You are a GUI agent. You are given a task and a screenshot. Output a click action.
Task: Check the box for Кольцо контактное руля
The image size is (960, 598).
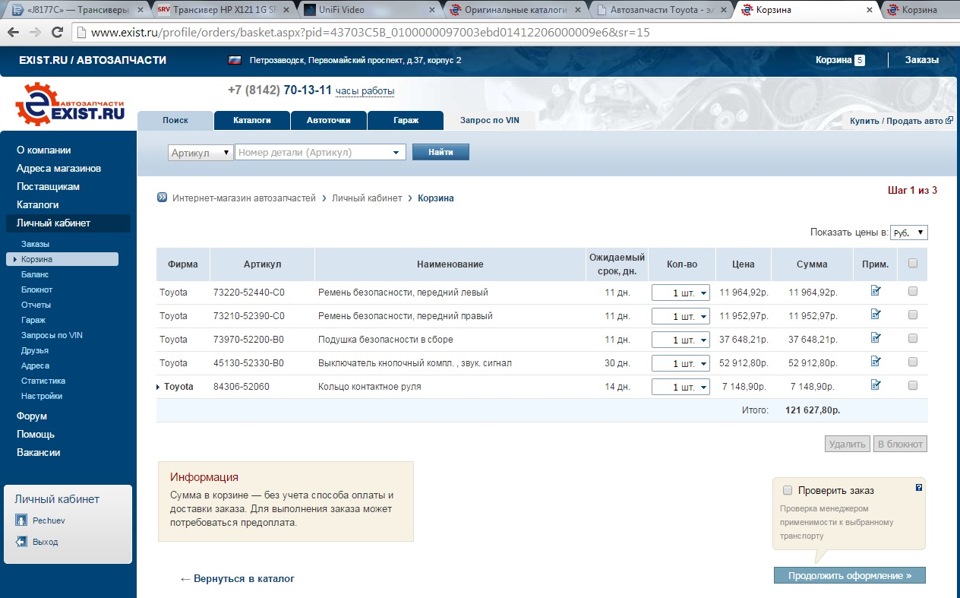tap(913, 386)
